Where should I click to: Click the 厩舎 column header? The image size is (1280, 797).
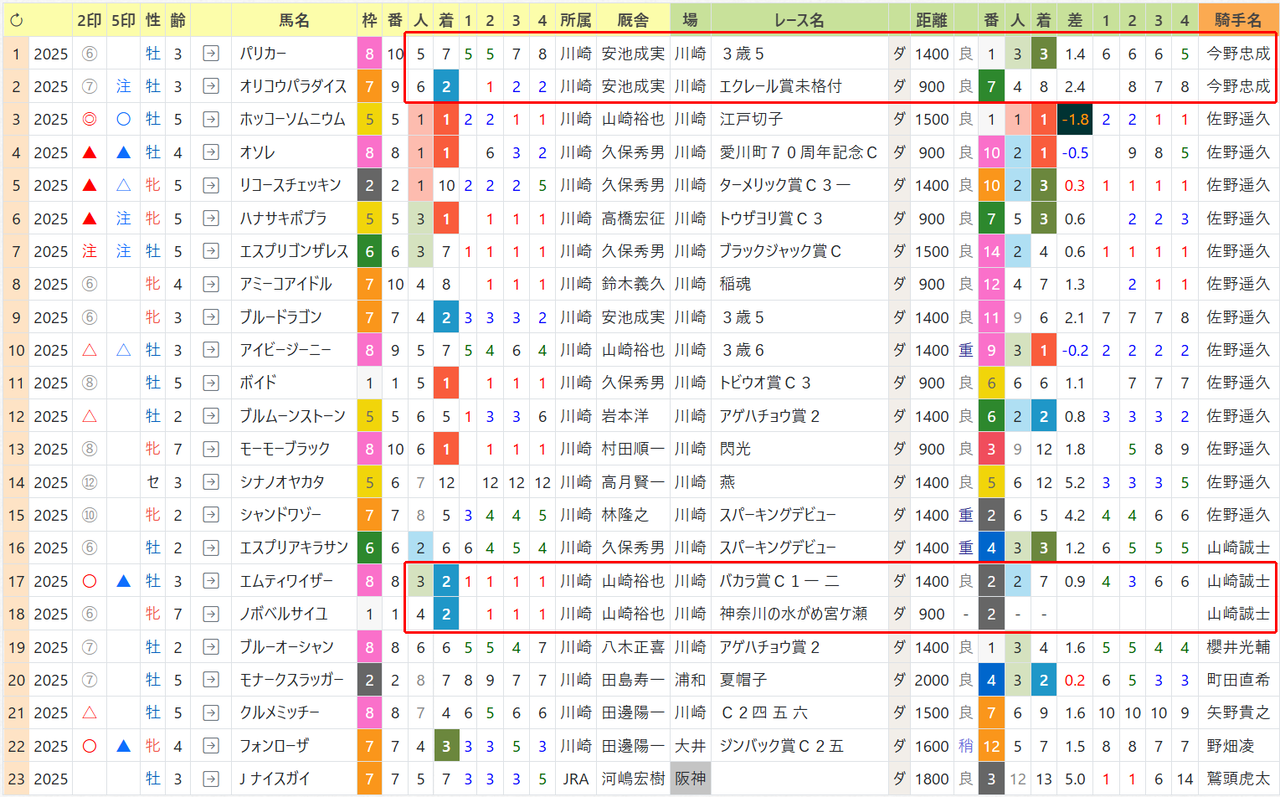tap(633, 19)
